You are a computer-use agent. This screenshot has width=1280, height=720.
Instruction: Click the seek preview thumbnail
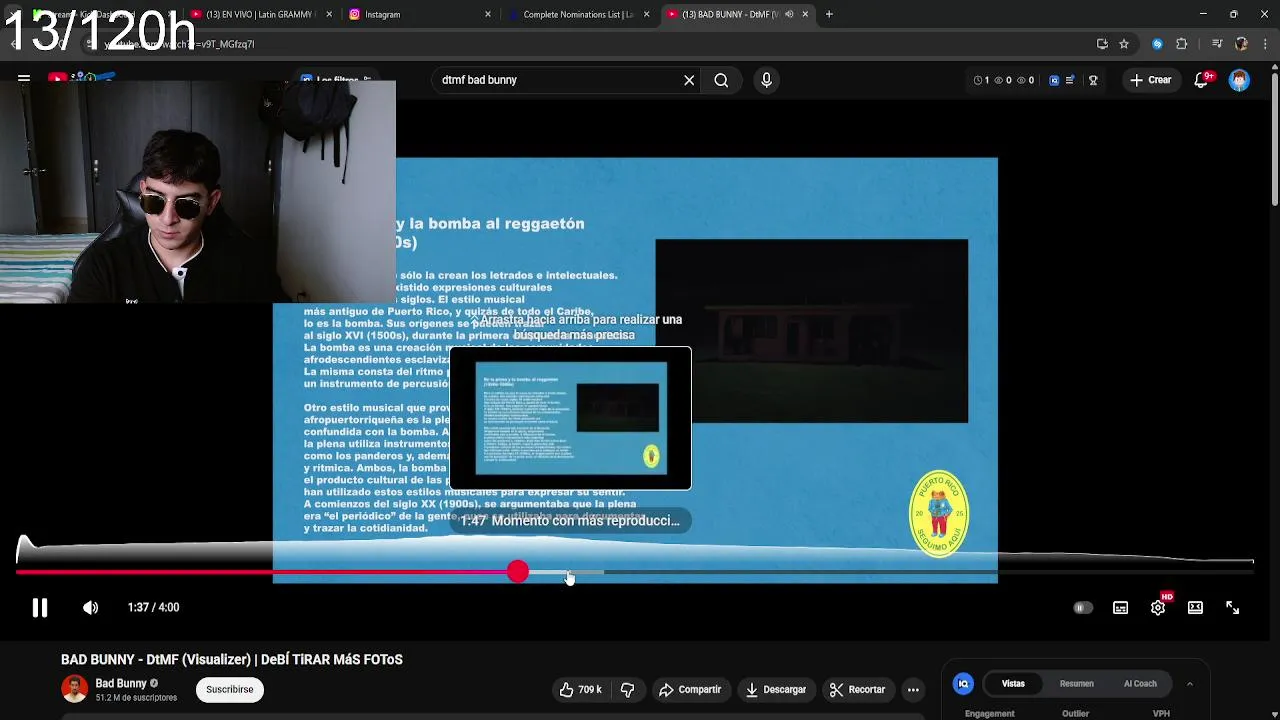point(570,418)
